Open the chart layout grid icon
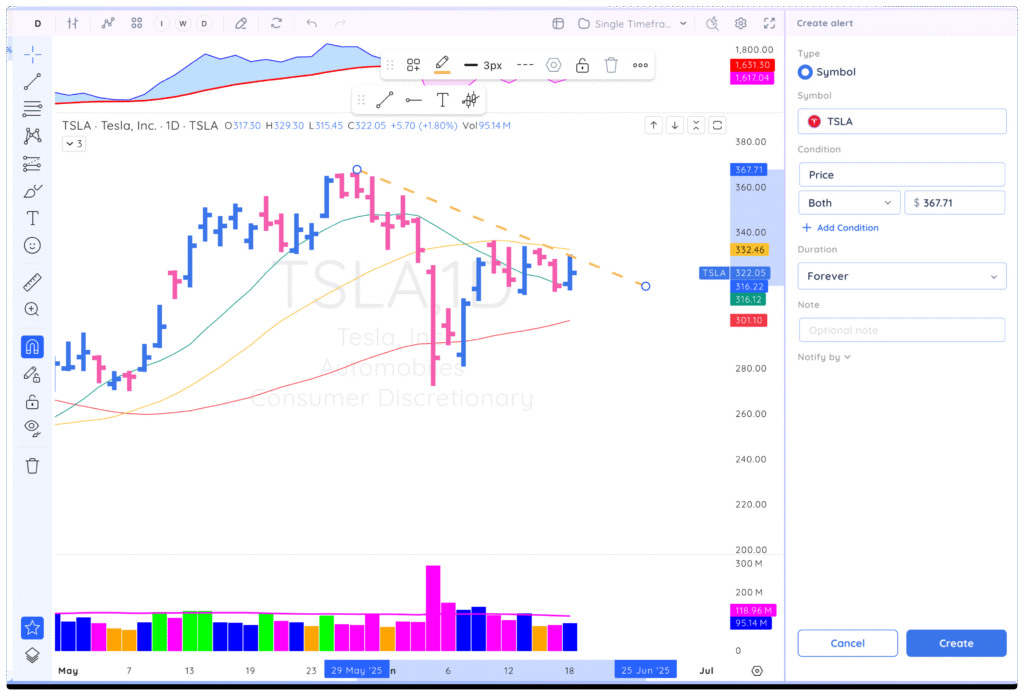The width and height of the screenshot is (1024, 696). (558, 24)
